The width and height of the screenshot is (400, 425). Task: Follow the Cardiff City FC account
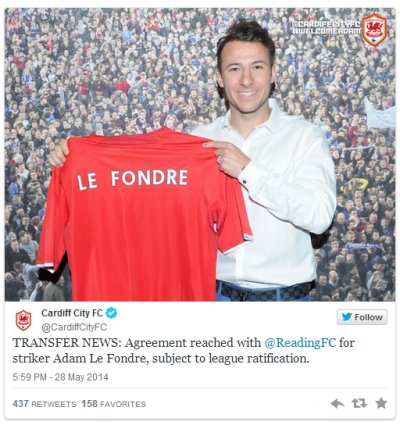[x=362, y=317]
